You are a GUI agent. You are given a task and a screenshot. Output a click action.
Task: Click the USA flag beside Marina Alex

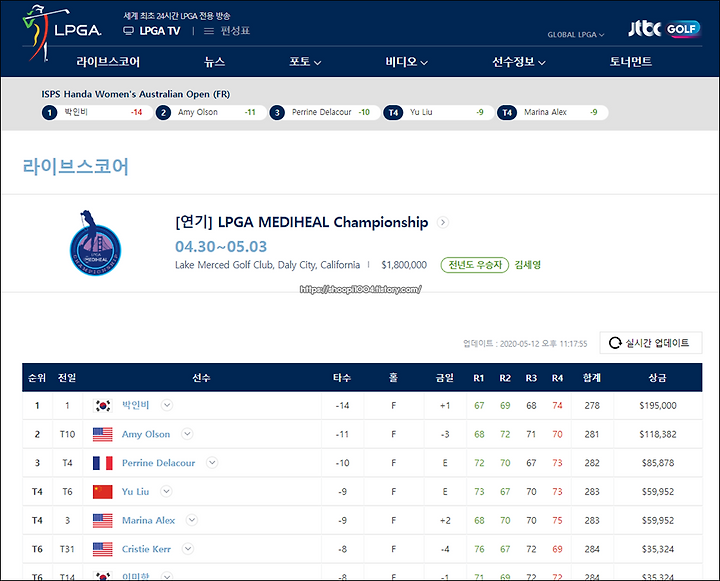(x=102, y=520)
